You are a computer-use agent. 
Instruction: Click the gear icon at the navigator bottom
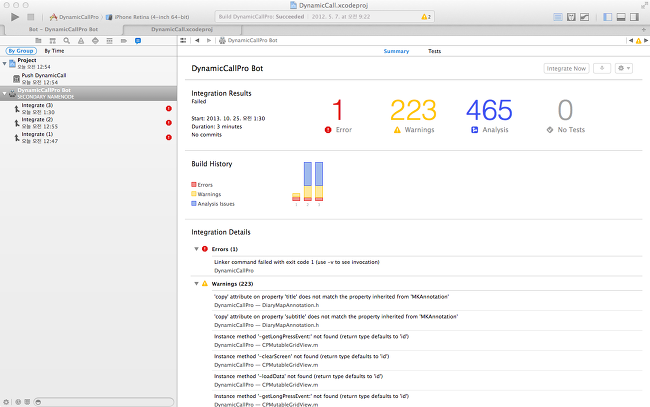6,402
